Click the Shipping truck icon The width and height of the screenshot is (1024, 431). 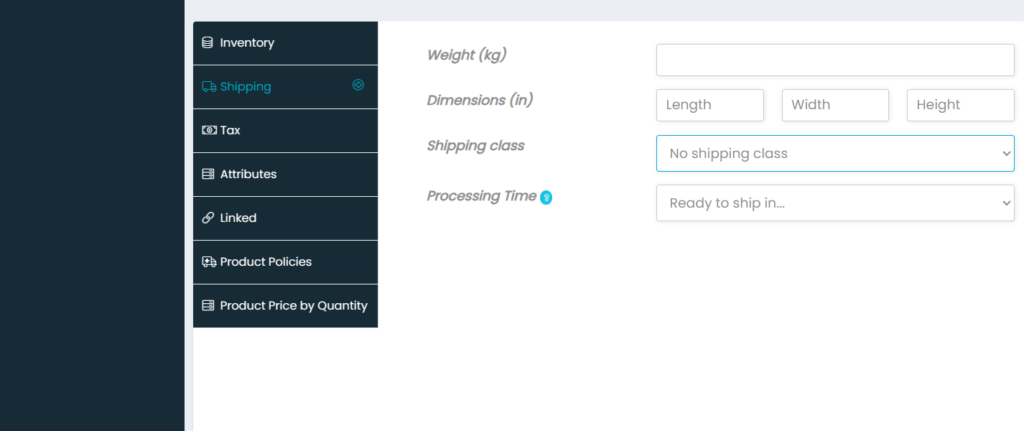pyautogui.click(x=208, y=87)
